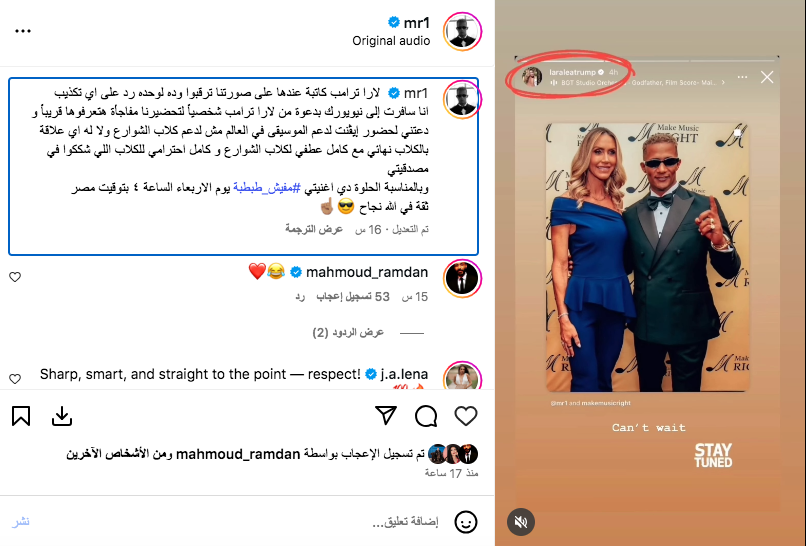
Task: Open the emoji picker smiley icon
Action: (x=466, y=522)
